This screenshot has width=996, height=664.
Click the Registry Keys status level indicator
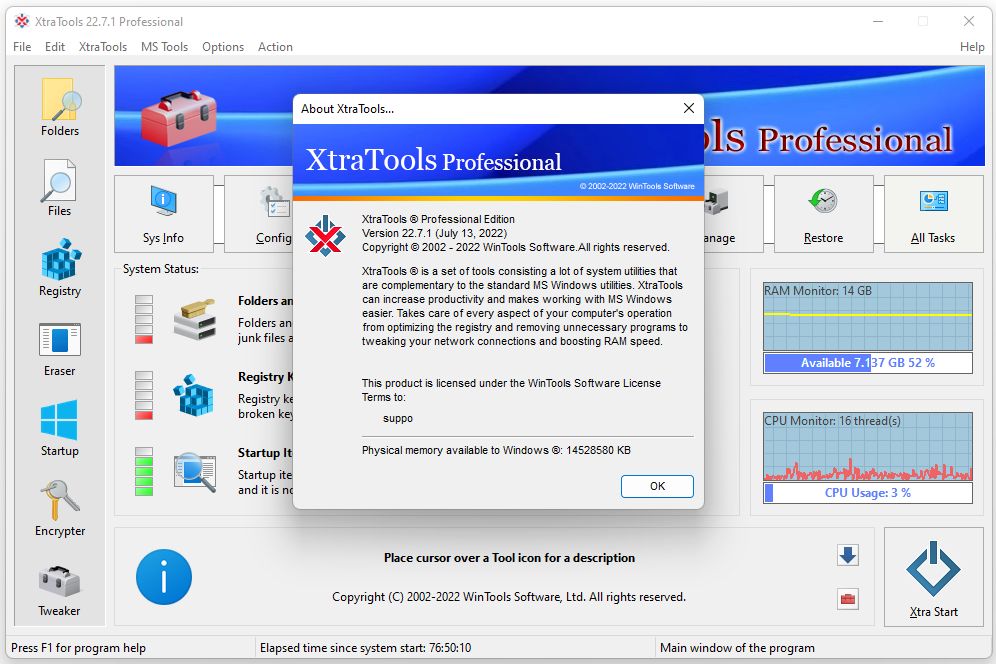coord(144,395)
